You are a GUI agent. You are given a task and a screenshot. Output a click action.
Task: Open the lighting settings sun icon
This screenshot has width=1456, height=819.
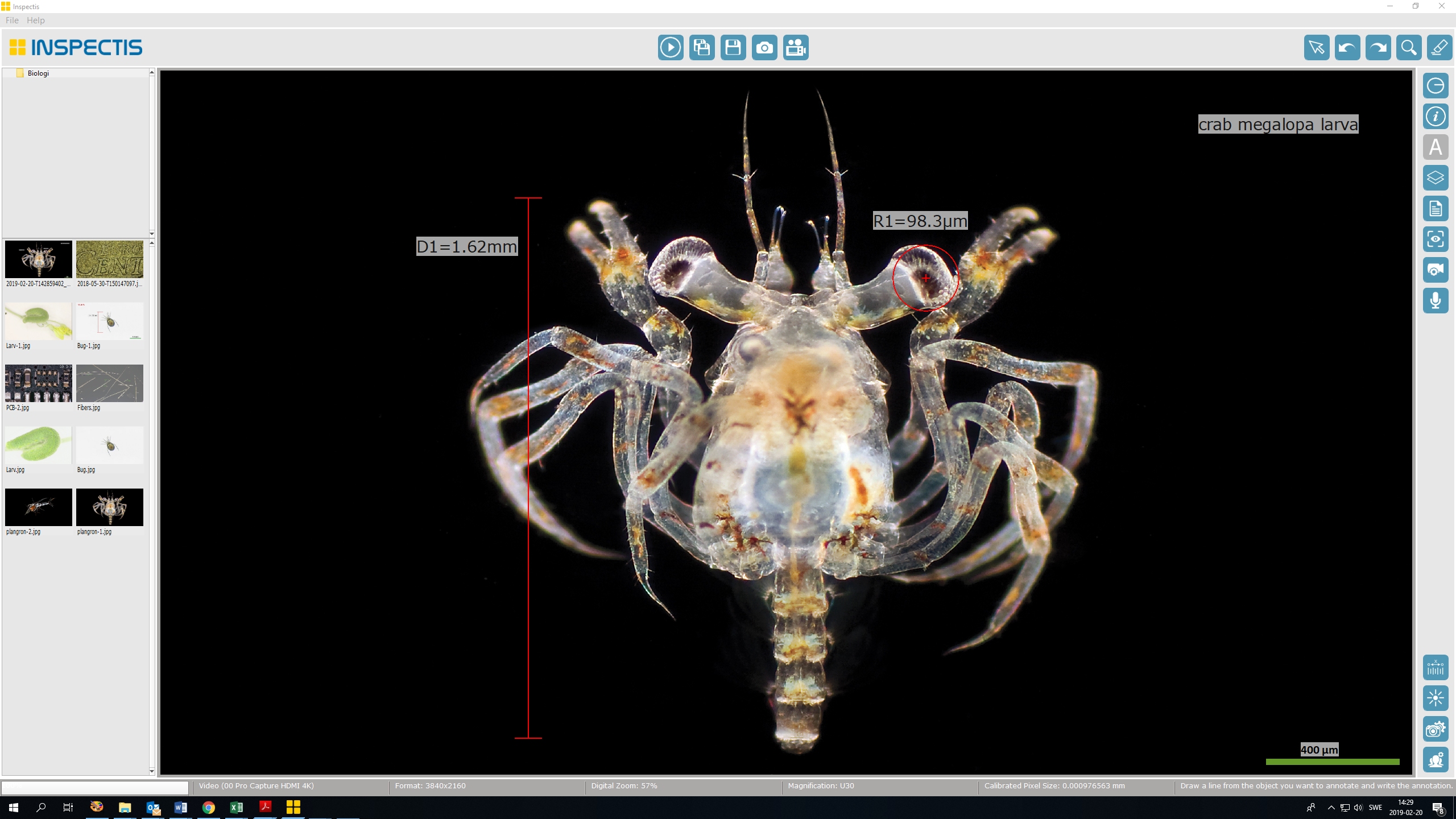[1435, 698]
